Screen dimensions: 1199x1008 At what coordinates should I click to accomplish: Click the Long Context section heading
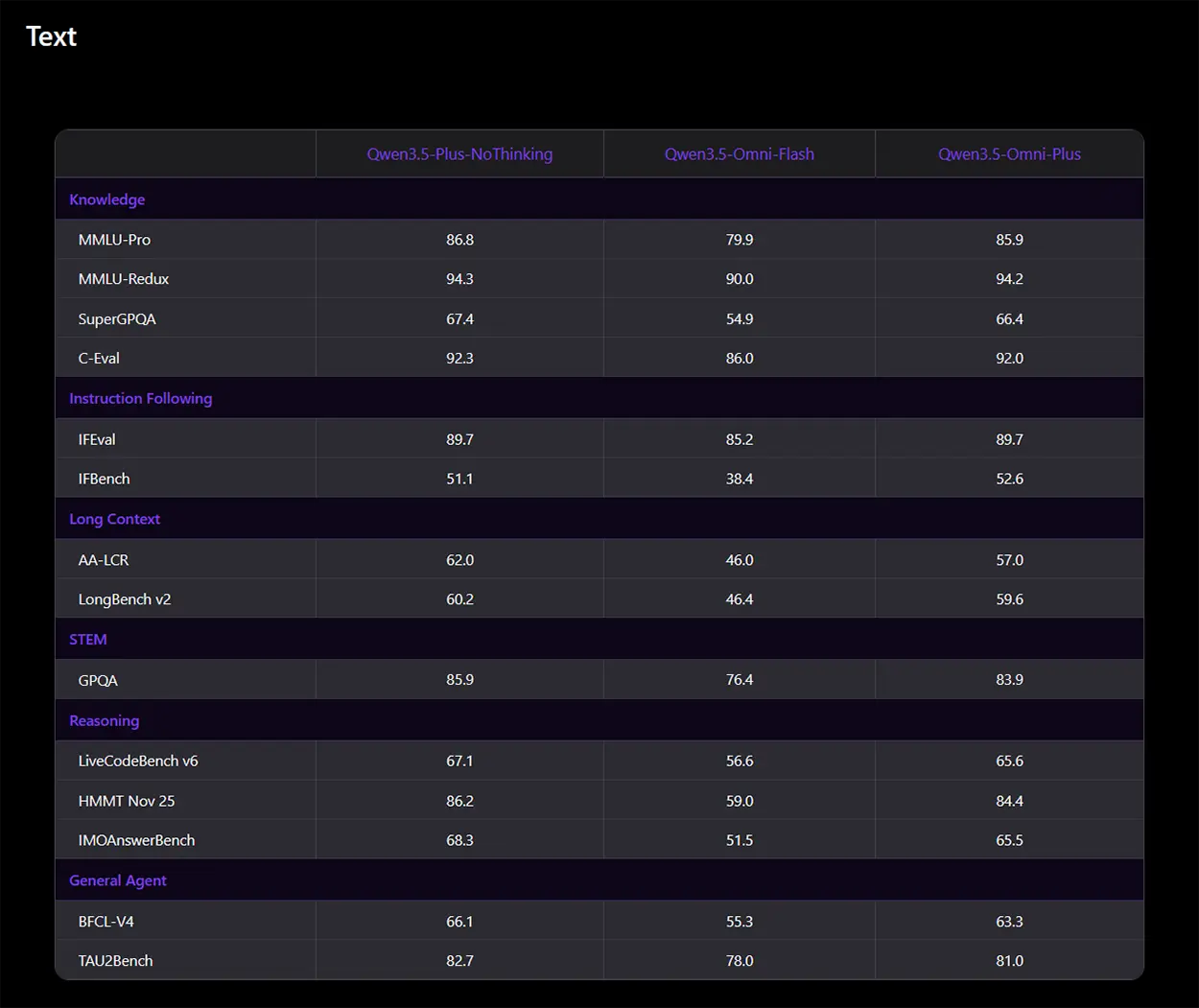pos(114,519)
